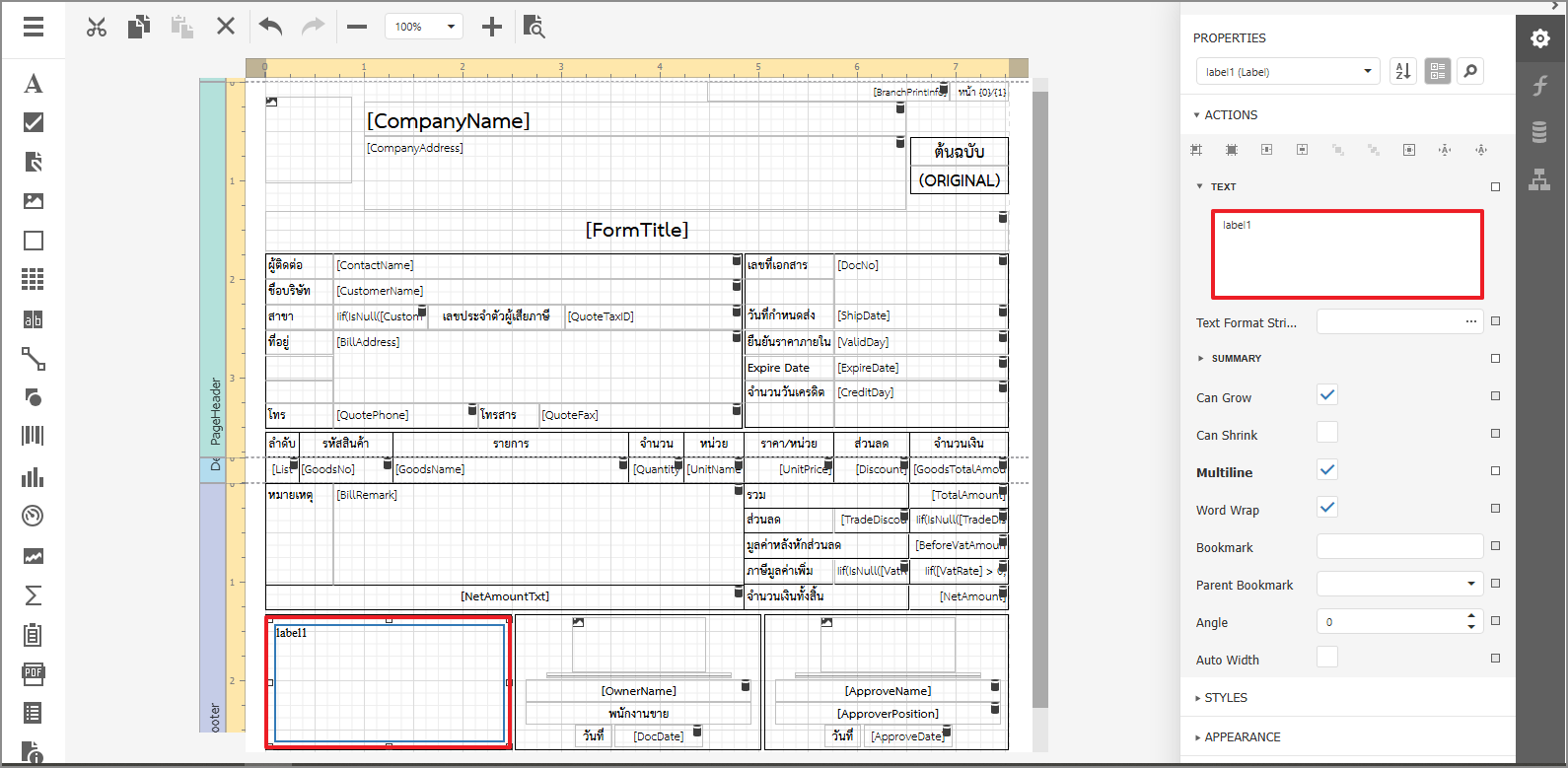Viewport: 1568px width, 768px height.
Task: Click the Text property input box
Action: [1347, 254]
